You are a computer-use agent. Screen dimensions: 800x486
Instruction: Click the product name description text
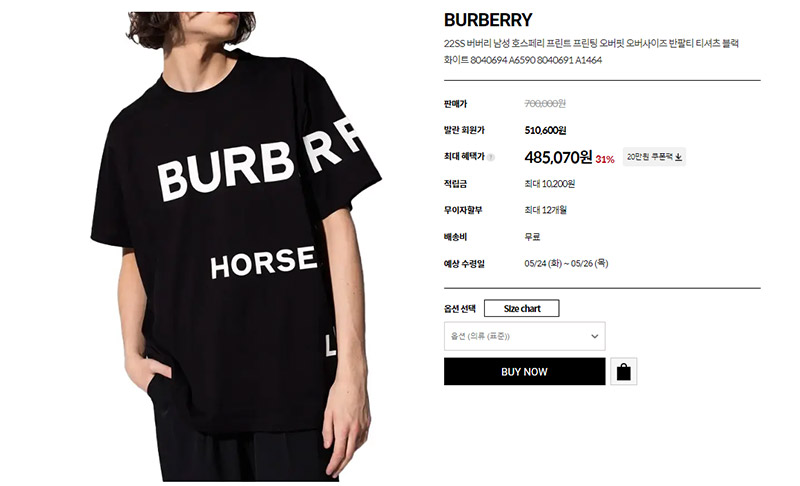[591, 52]
